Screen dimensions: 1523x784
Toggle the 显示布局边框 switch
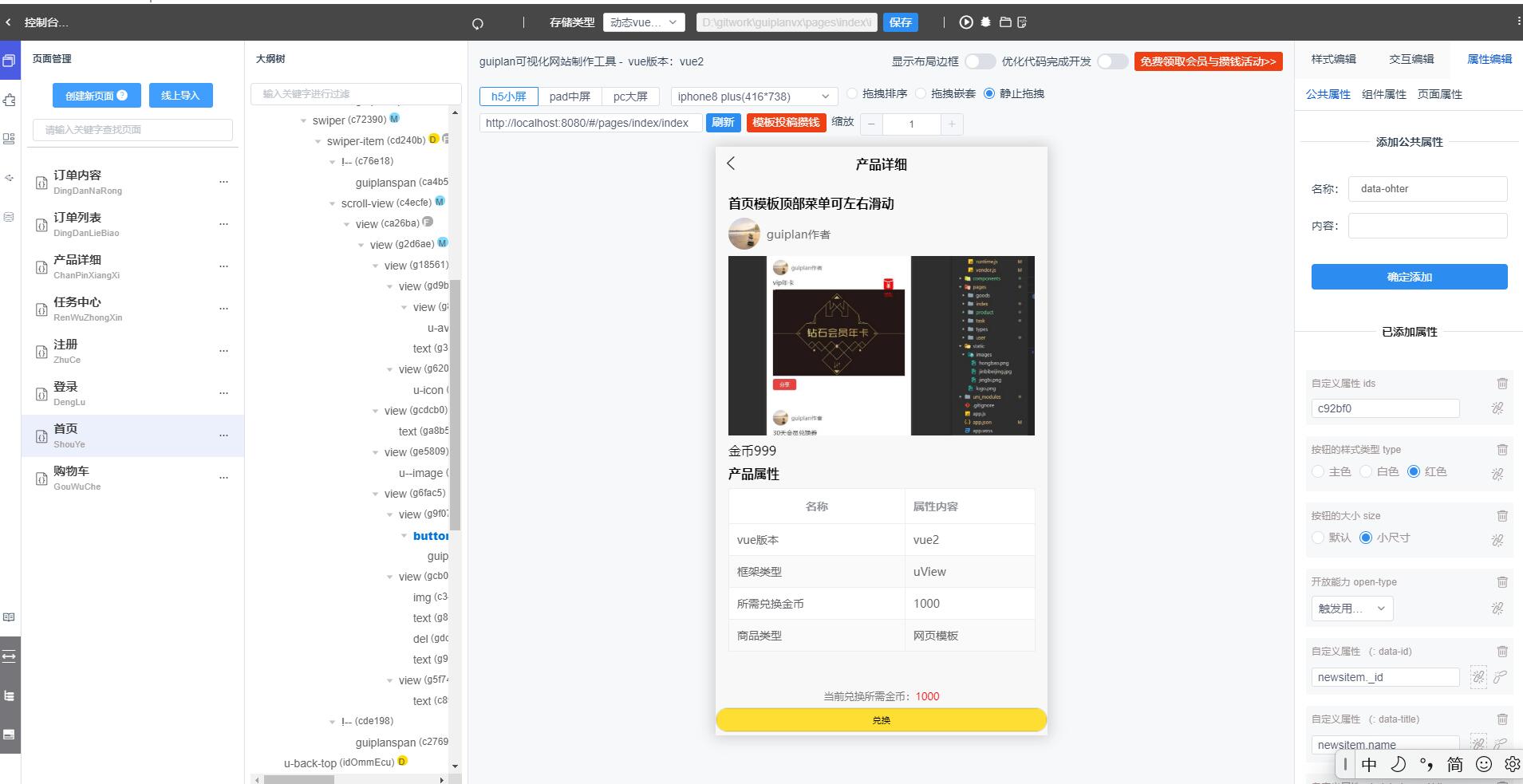point(980,61)
